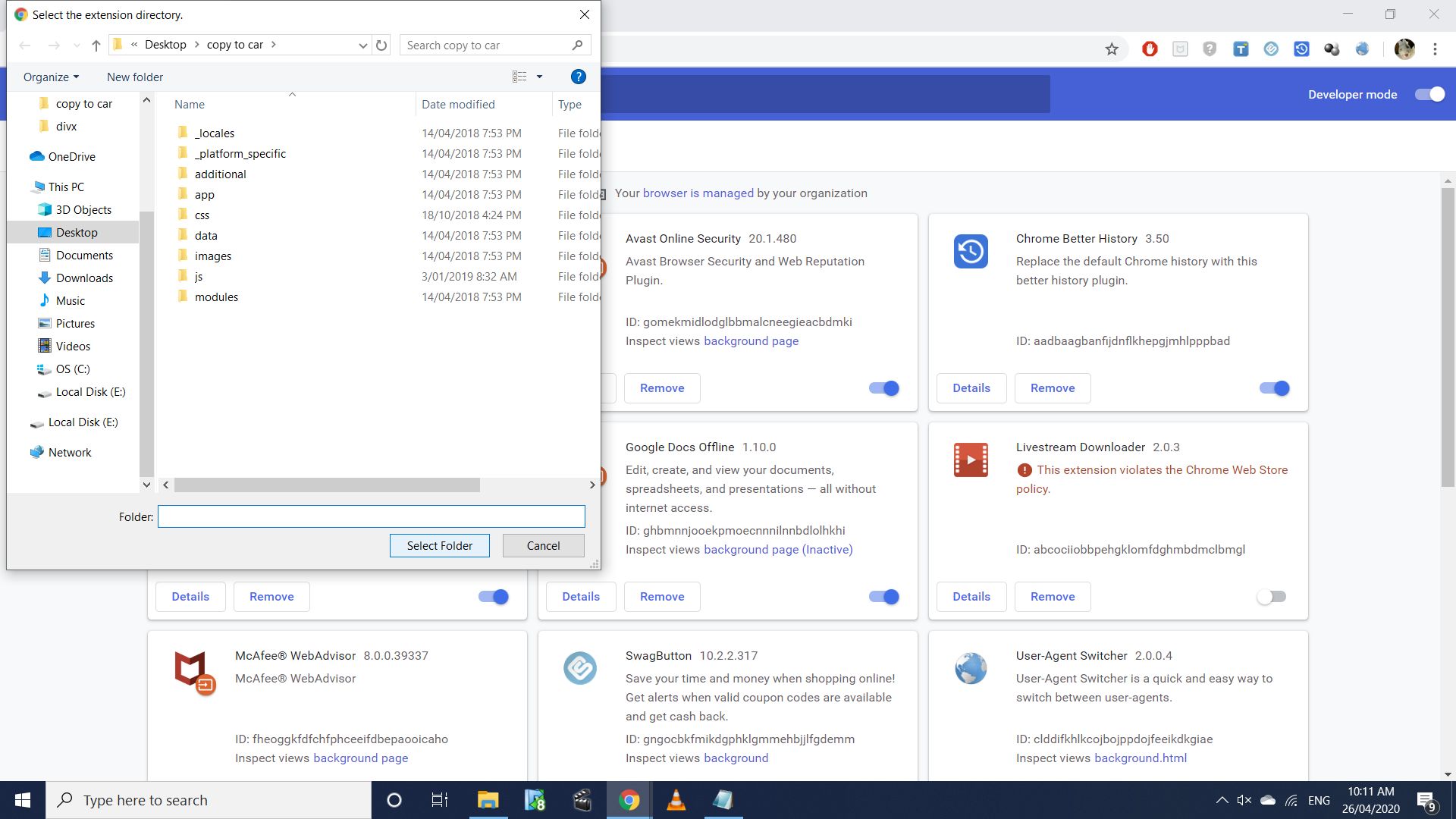Click the dialog help question mark icon
This screenshot has height=819, width=1456.
click(578, 77)
